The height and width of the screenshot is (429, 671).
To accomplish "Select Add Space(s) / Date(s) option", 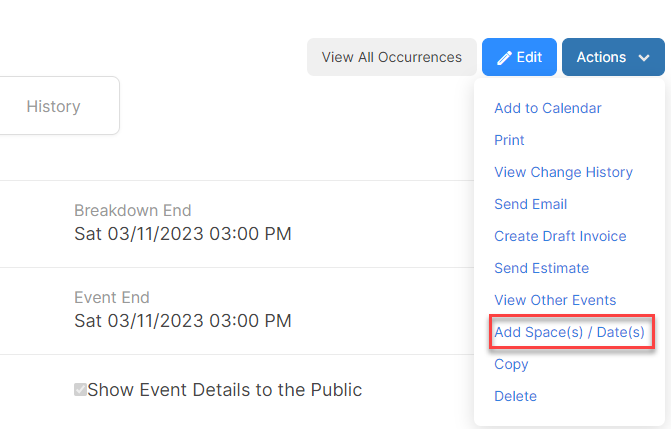I will click(x=569, y=332).
